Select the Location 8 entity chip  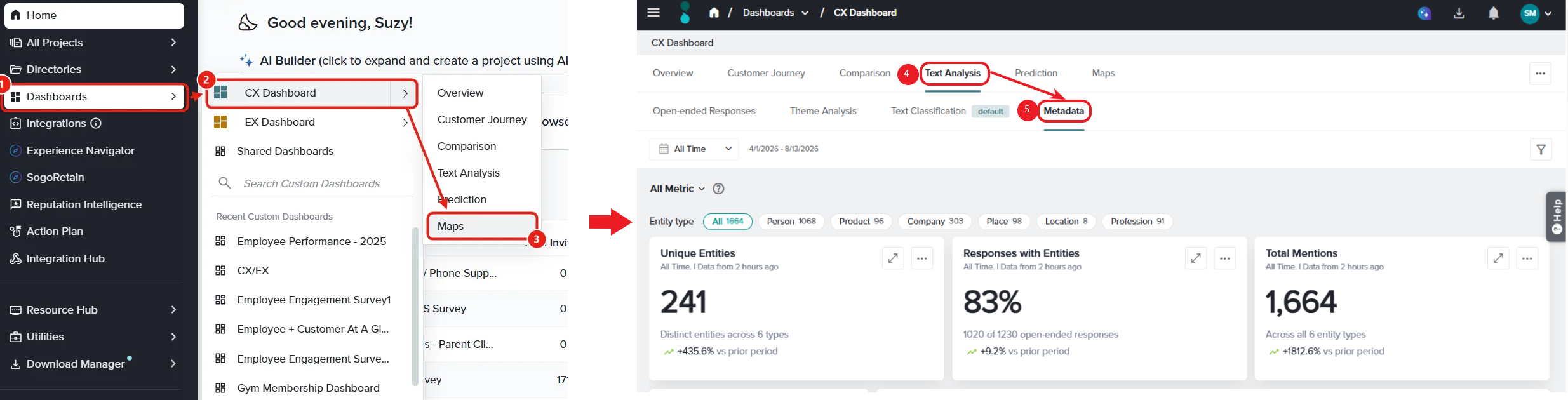pos(1066,222)
